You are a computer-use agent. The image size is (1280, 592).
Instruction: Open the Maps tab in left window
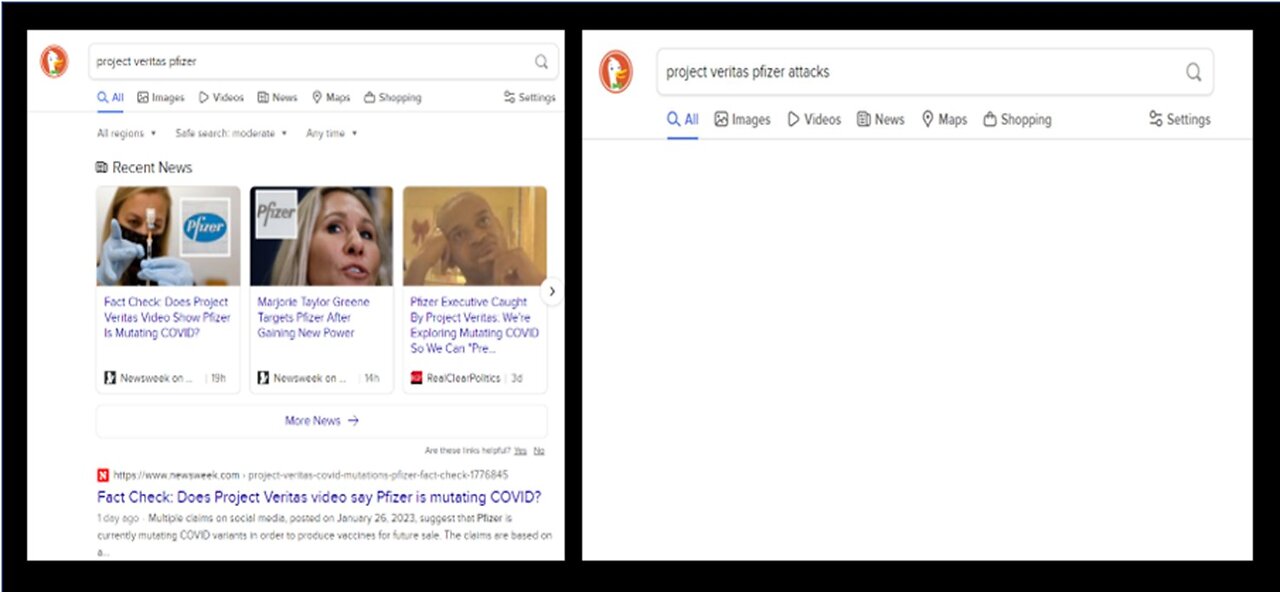pos(331,98)
